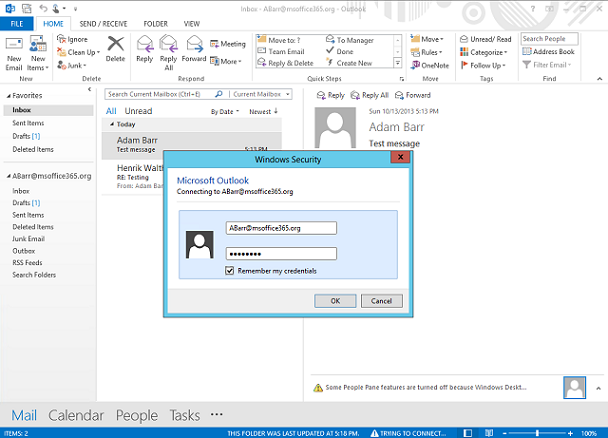Open the Move dropdown
The height and width of the screenshot is (438, 608).
pyautogui.click(x=427, y=39)
